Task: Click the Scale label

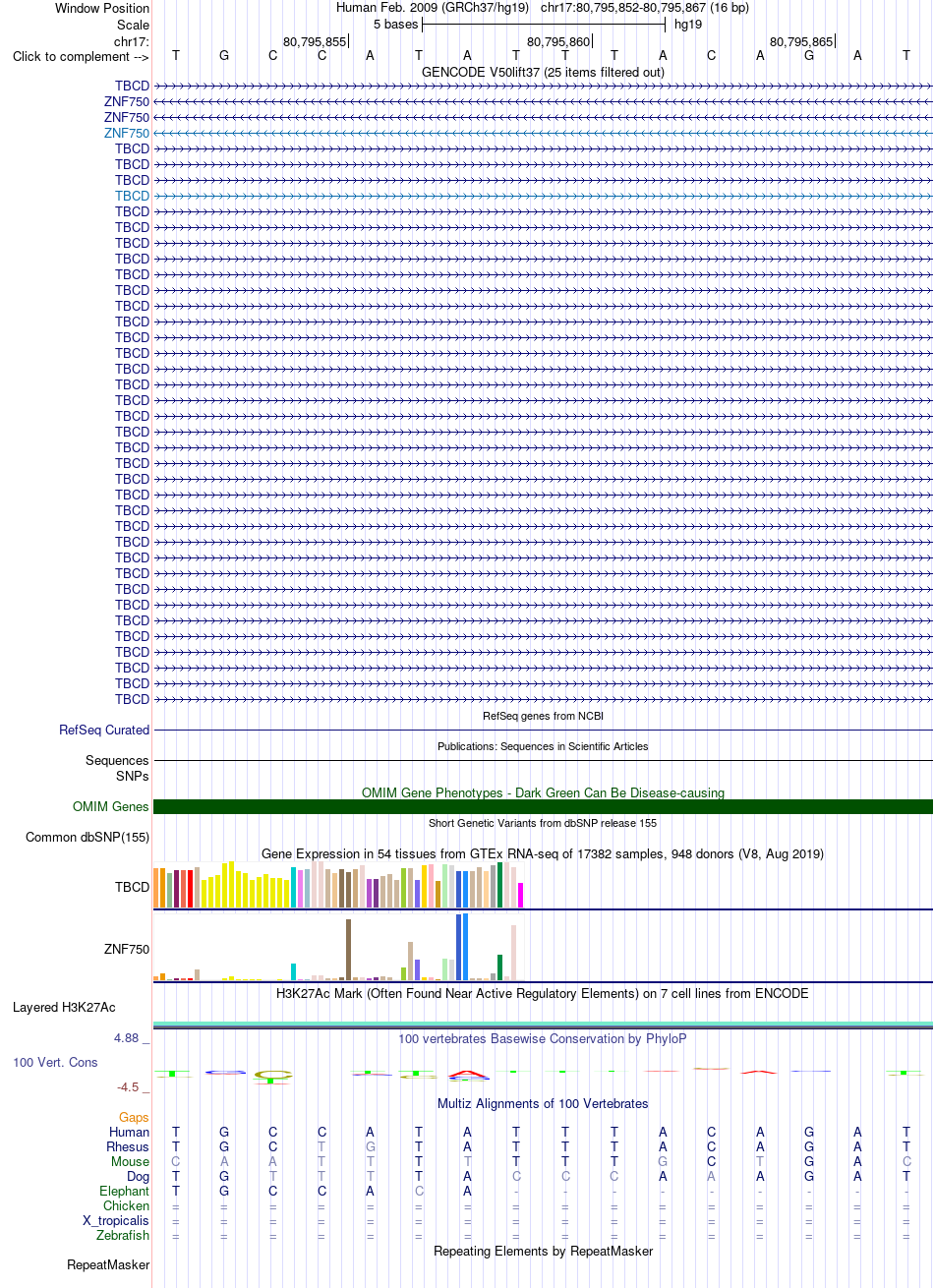Action: pyautogui.click(x=133, y=25)
